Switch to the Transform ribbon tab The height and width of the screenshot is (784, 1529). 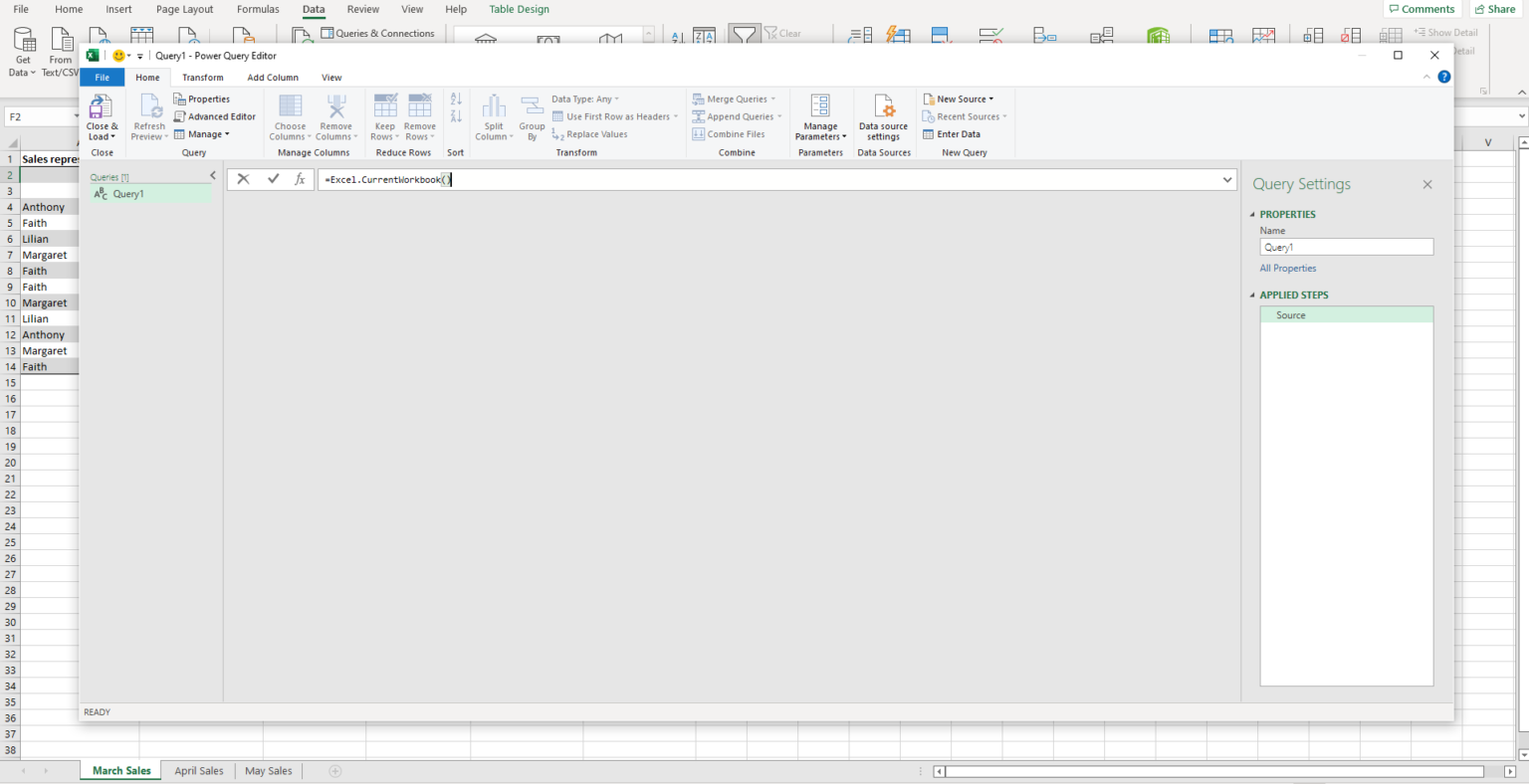click(x=202, y=77)
